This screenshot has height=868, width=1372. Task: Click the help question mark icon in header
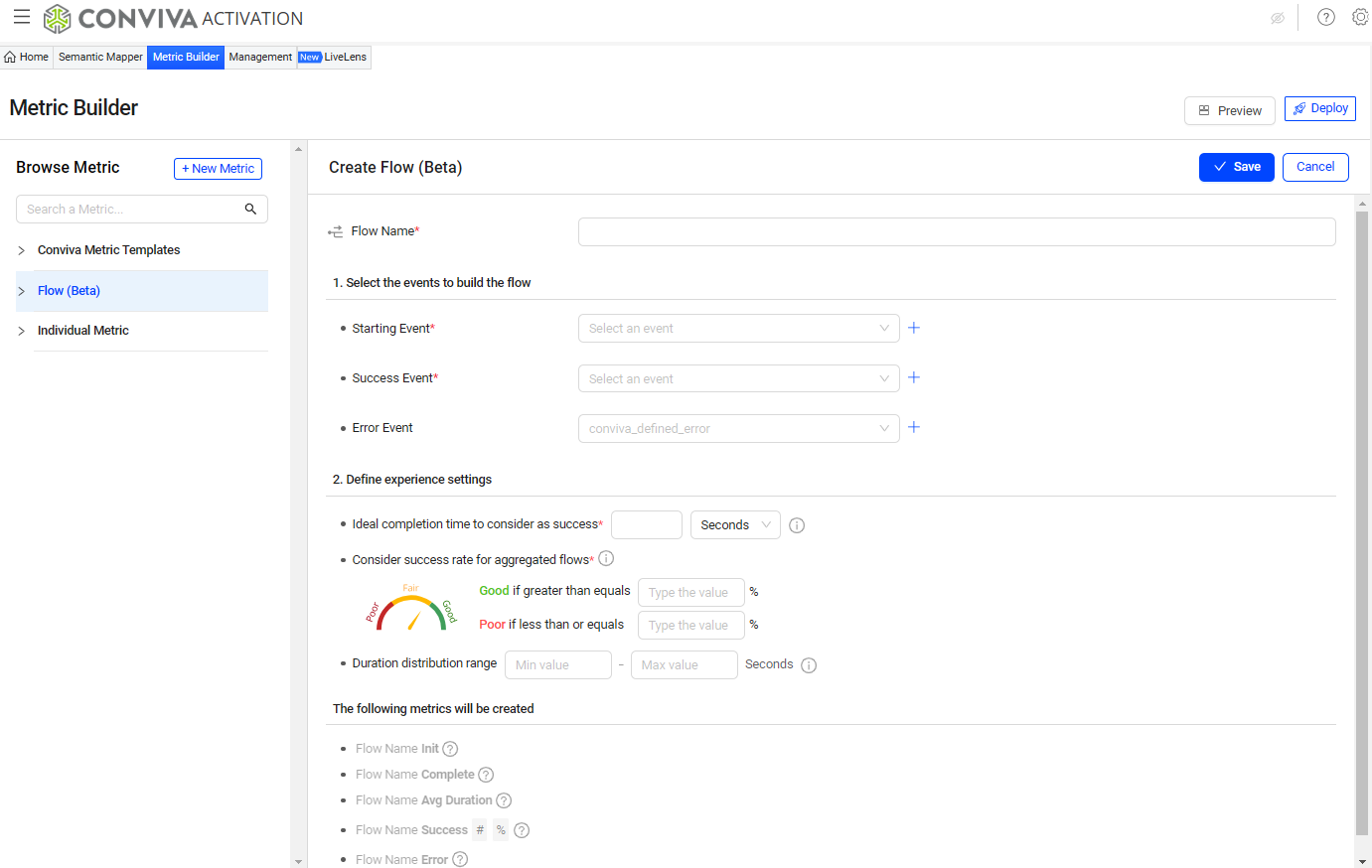1325,17
